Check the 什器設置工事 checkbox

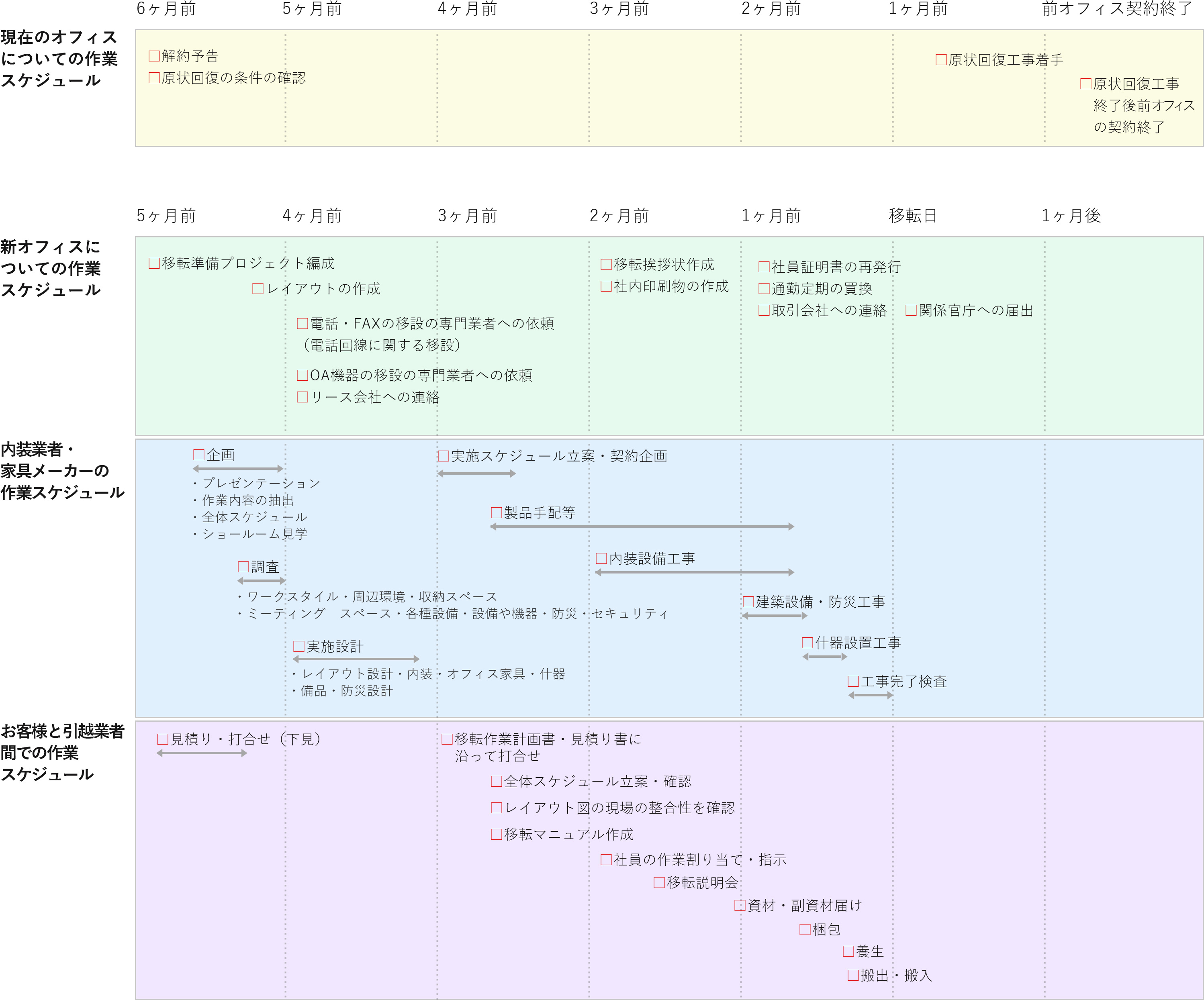tap(808, 643)
